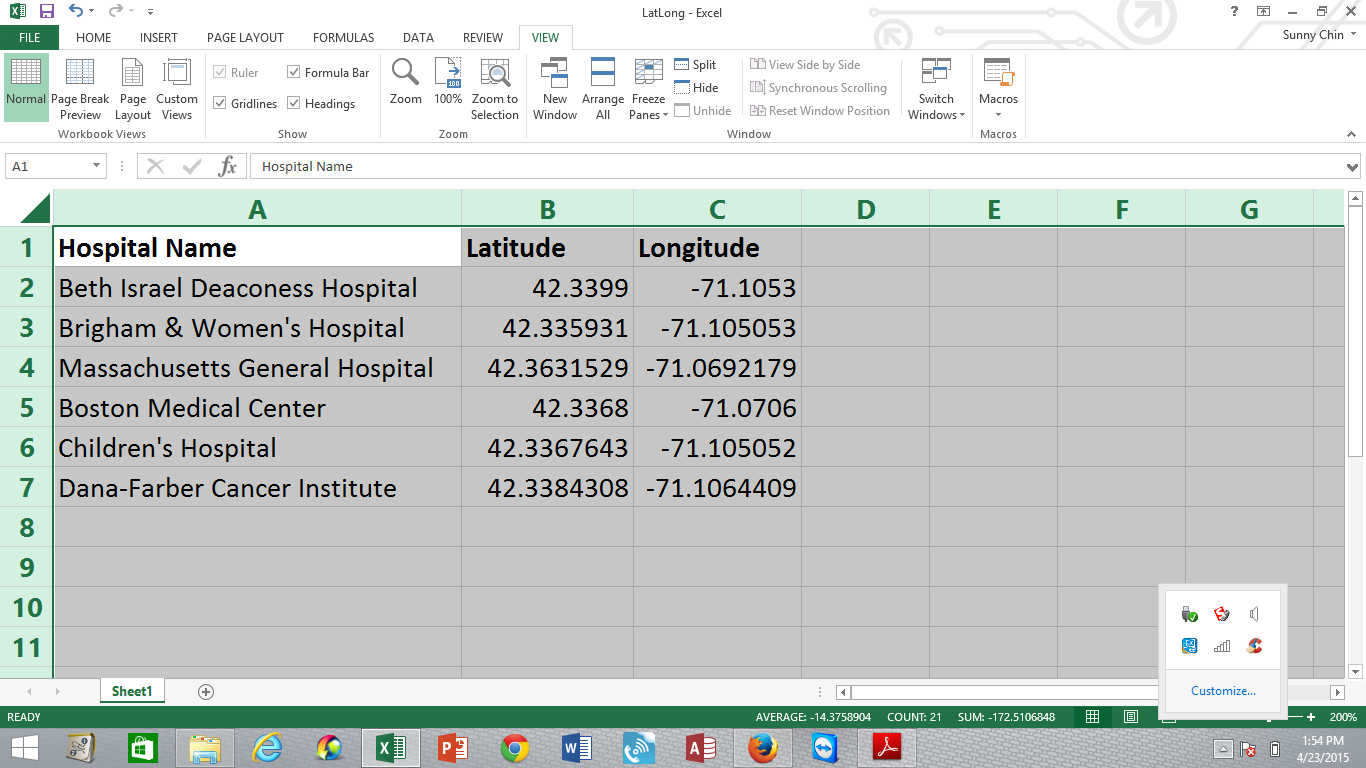This screenshot has width=1366, height=768.
Task: Click the Hide window button
Action: (x=696, y=88)
